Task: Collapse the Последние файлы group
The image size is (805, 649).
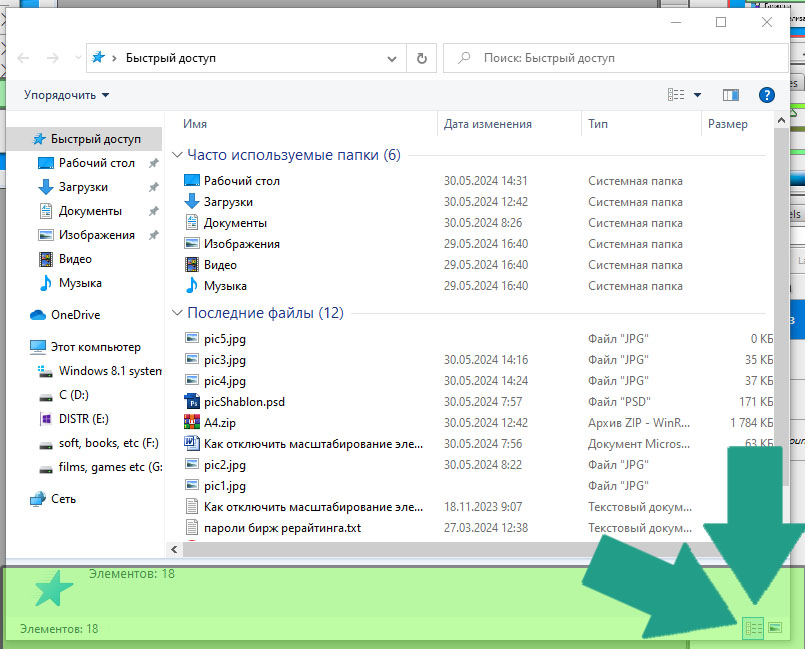Action: click(x=178, y=313)
